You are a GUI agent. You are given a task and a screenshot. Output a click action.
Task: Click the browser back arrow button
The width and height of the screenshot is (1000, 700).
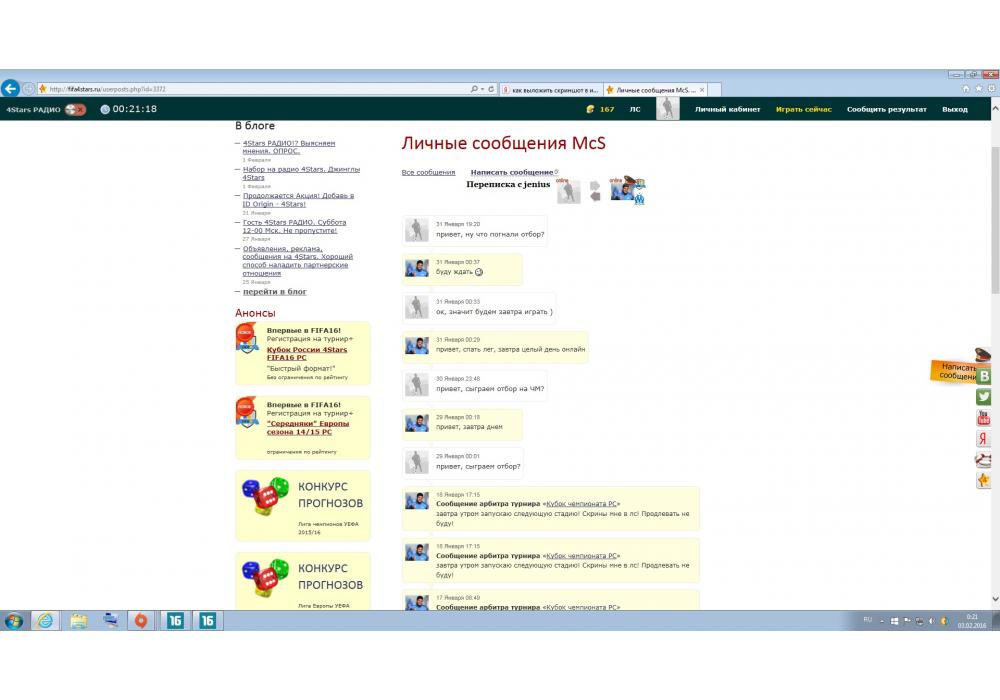(x=11, y=88)
